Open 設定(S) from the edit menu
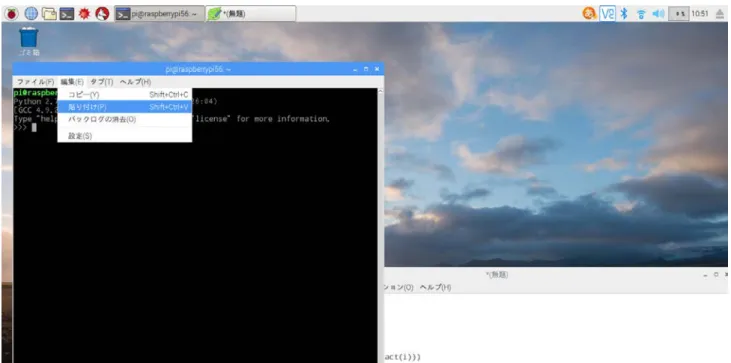The height and width of the screenshot is (363, 731). pyautogui.click(x=124, y=136)
